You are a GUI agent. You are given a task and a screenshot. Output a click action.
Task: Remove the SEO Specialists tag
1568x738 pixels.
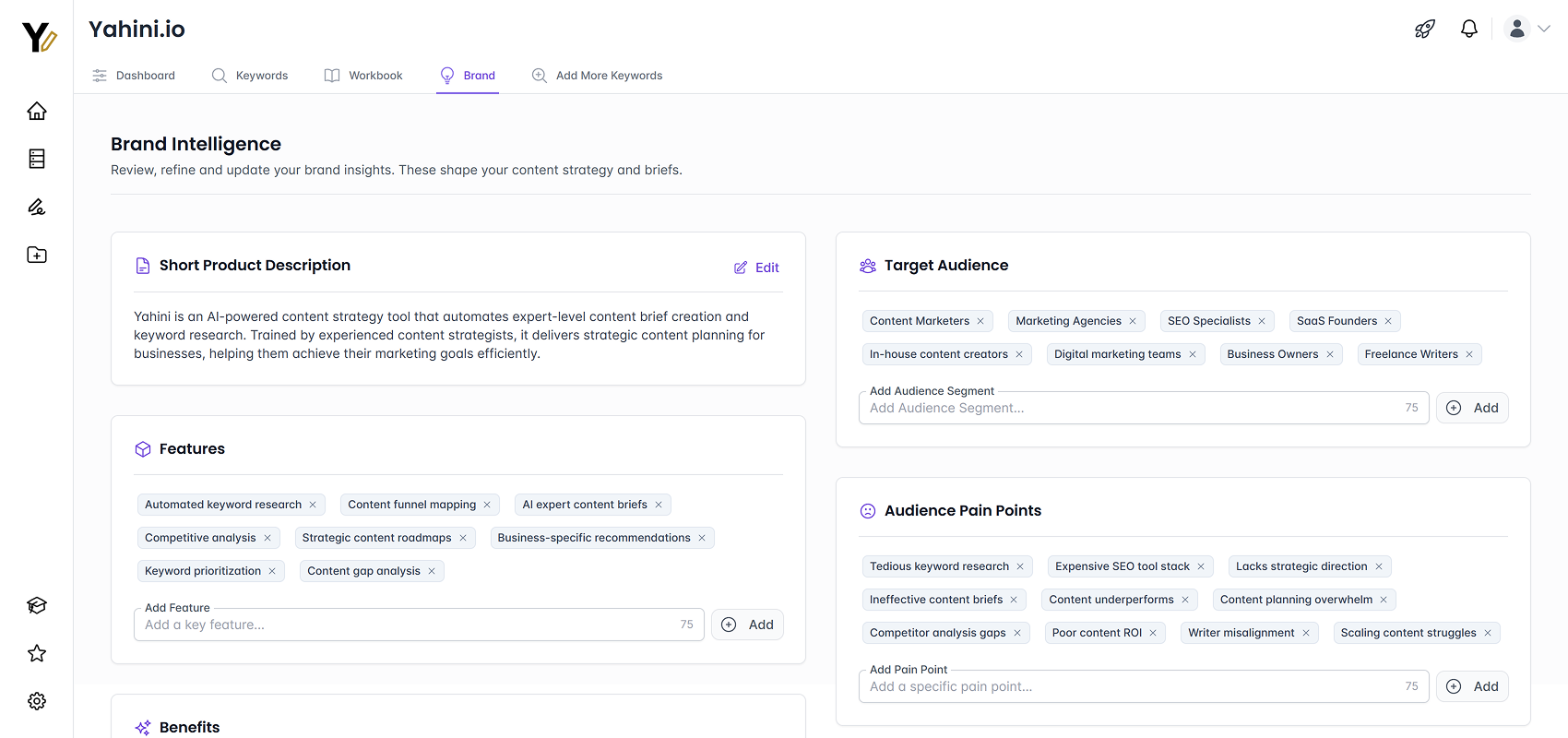coord(1262,321)
